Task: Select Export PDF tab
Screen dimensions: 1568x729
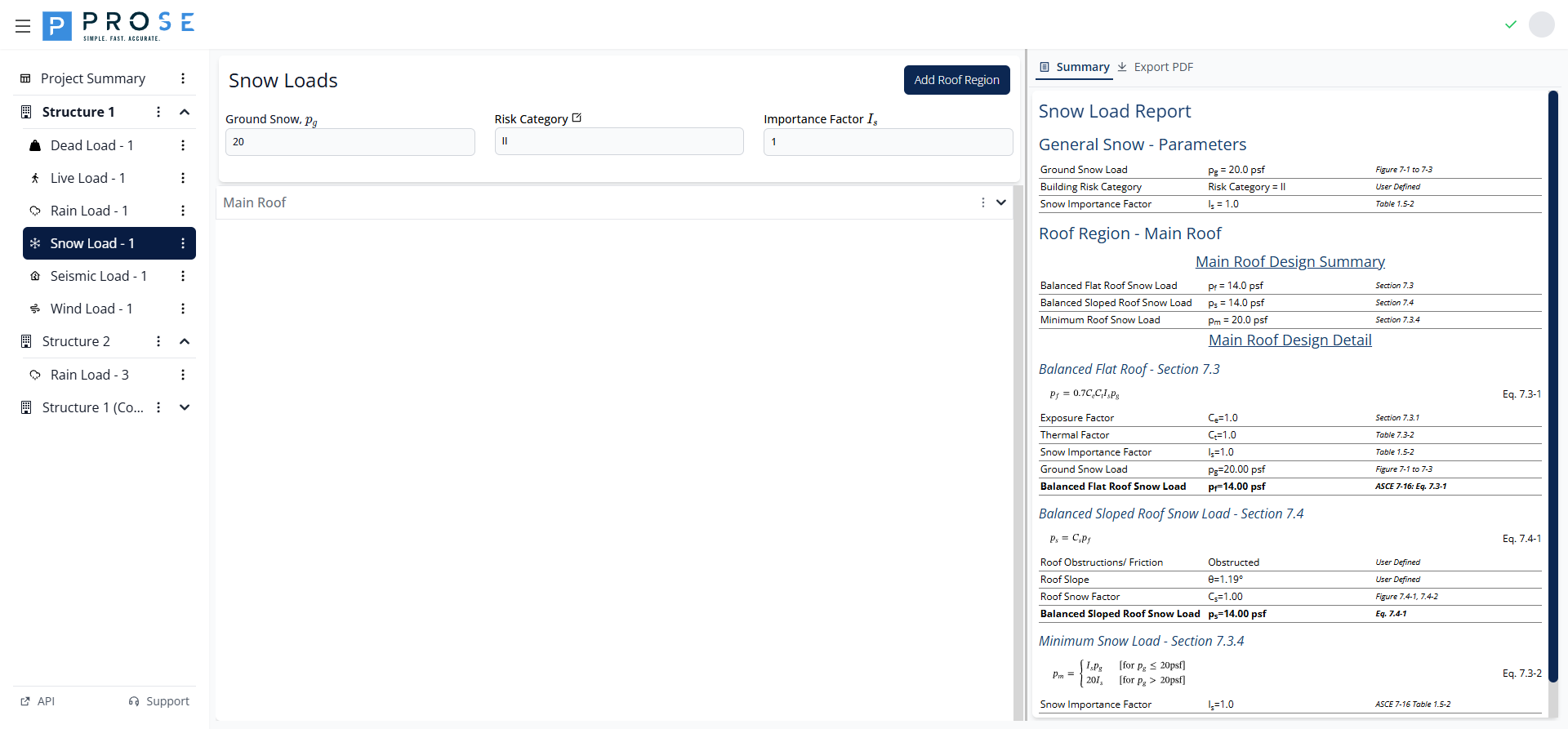Action: pos(1156,67)
